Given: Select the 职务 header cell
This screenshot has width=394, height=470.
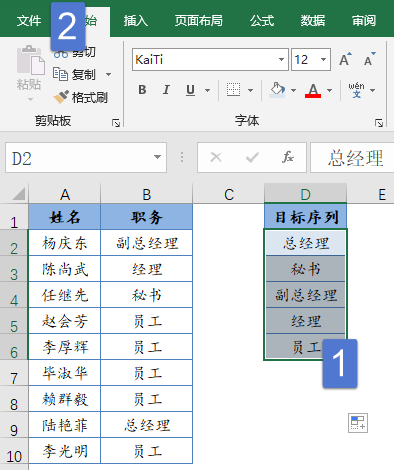Looking at the screenshot, I should [146, 217].
